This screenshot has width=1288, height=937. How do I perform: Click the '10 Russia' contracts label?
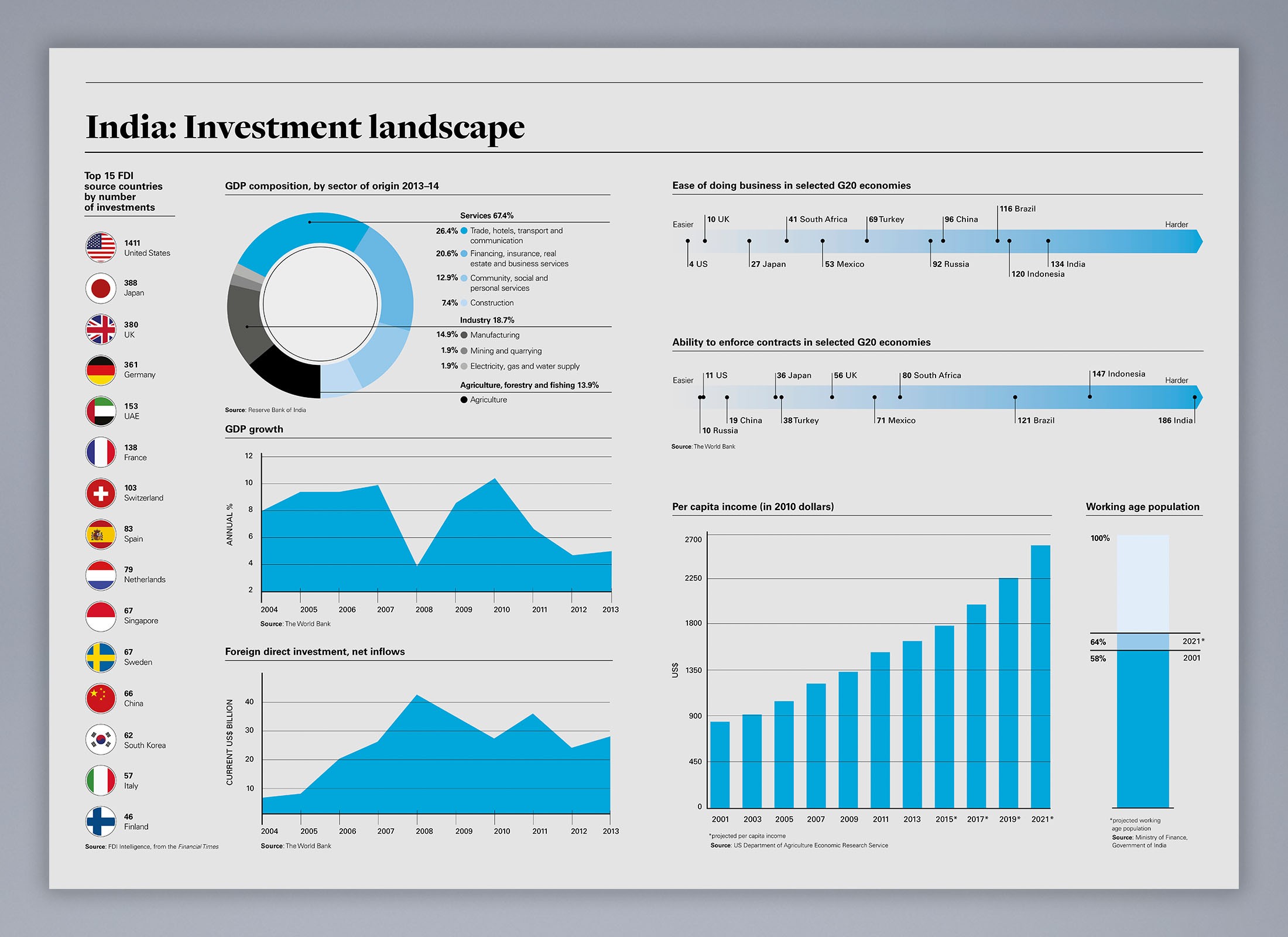[x=720, y=430]
